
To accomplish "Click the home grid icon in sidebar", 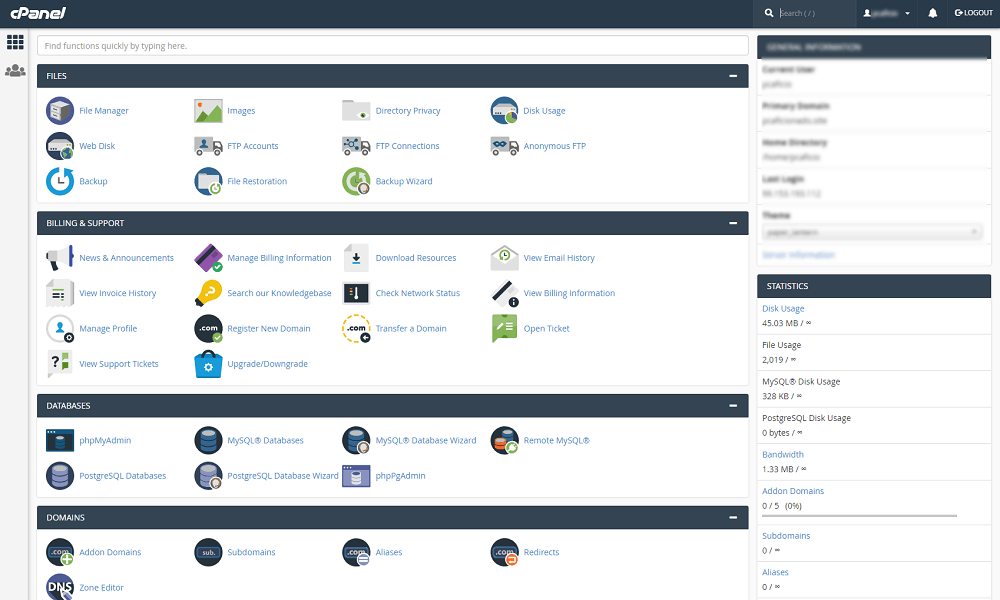I will point(15,42).
